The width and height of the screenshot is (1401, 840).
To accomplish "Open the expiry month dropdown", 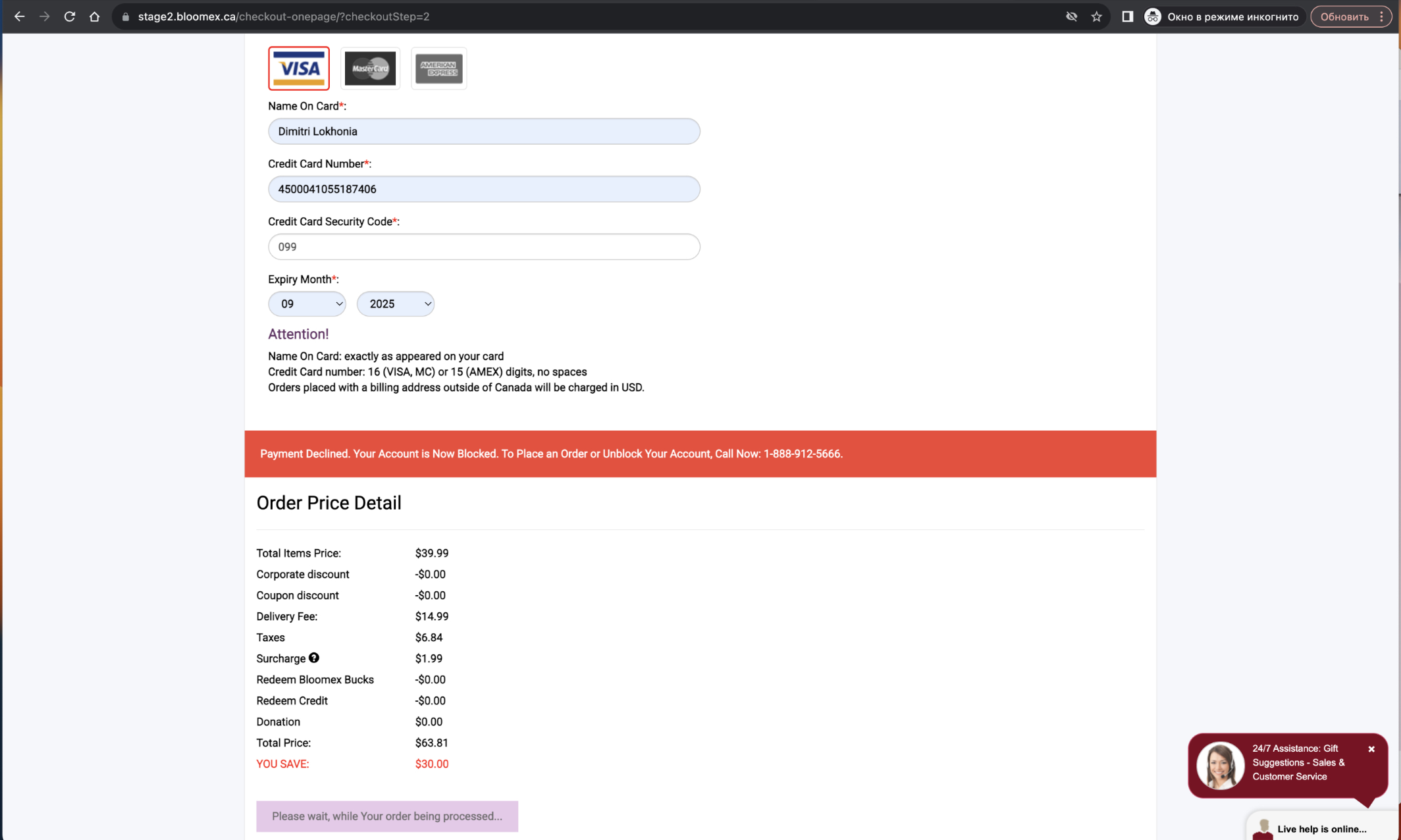I will point(307,303).
